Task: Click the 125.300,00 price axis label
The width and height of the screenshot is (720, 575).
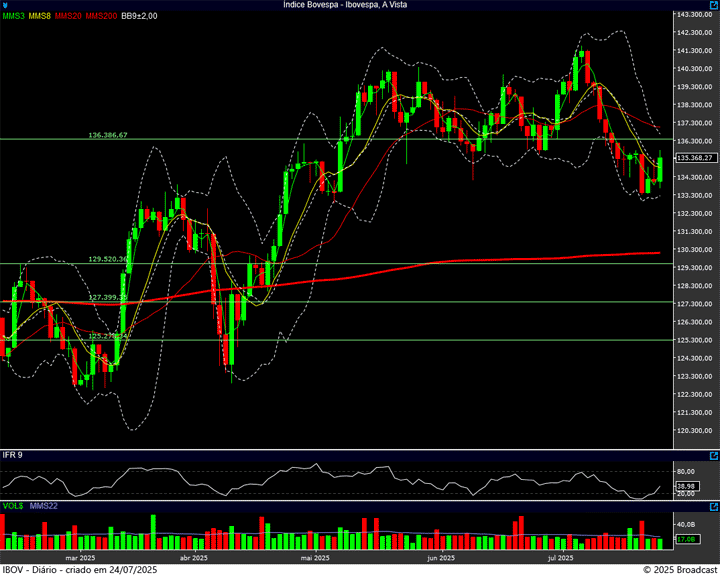Action: (x=695, y=340)
